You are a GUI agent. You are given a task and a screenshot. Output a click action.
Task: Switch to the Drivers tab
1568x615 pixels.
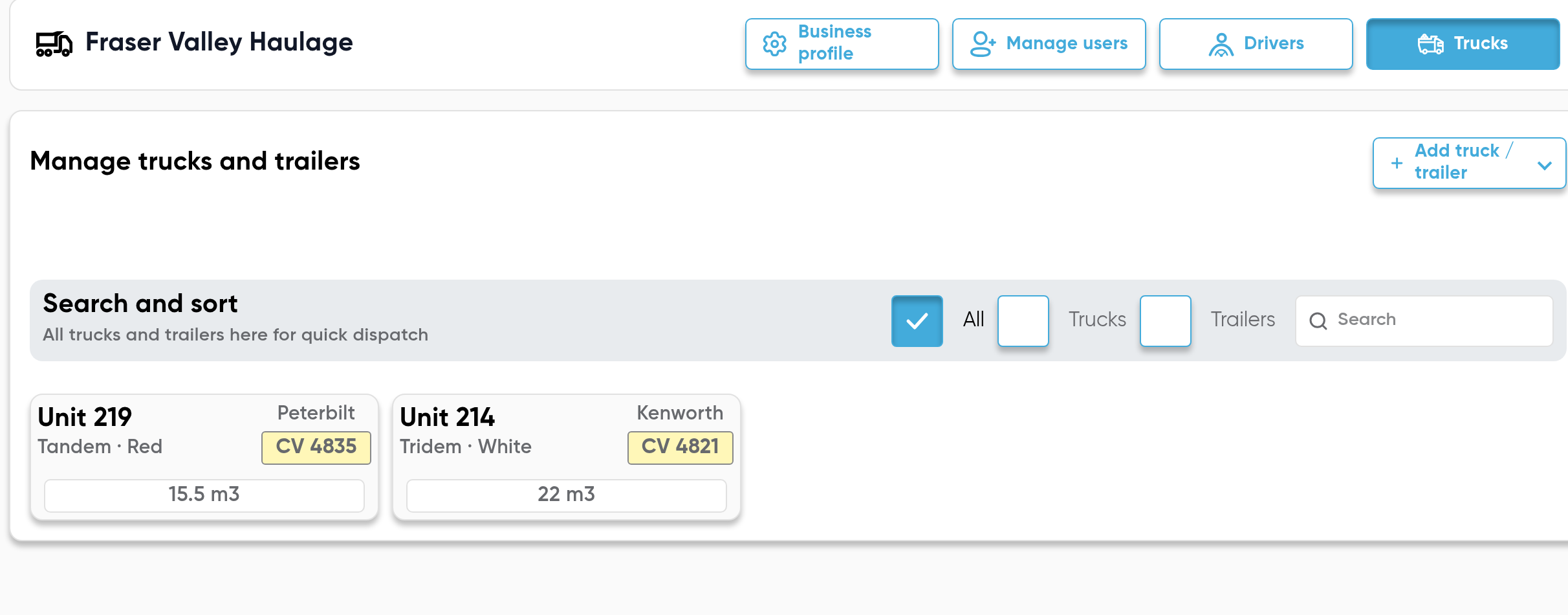click(x=1256, y=44)
